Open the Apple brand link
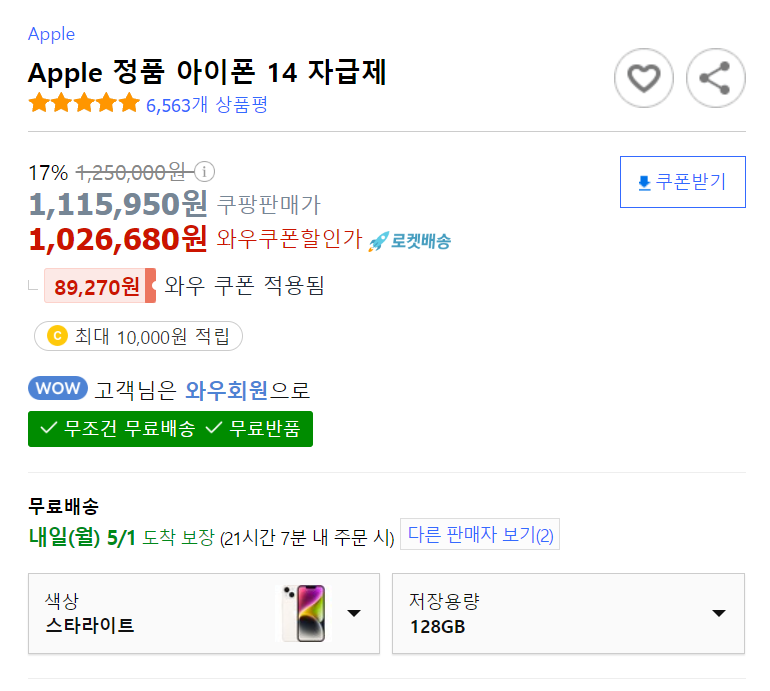This screenshot has height=691, width=770. 52,34
